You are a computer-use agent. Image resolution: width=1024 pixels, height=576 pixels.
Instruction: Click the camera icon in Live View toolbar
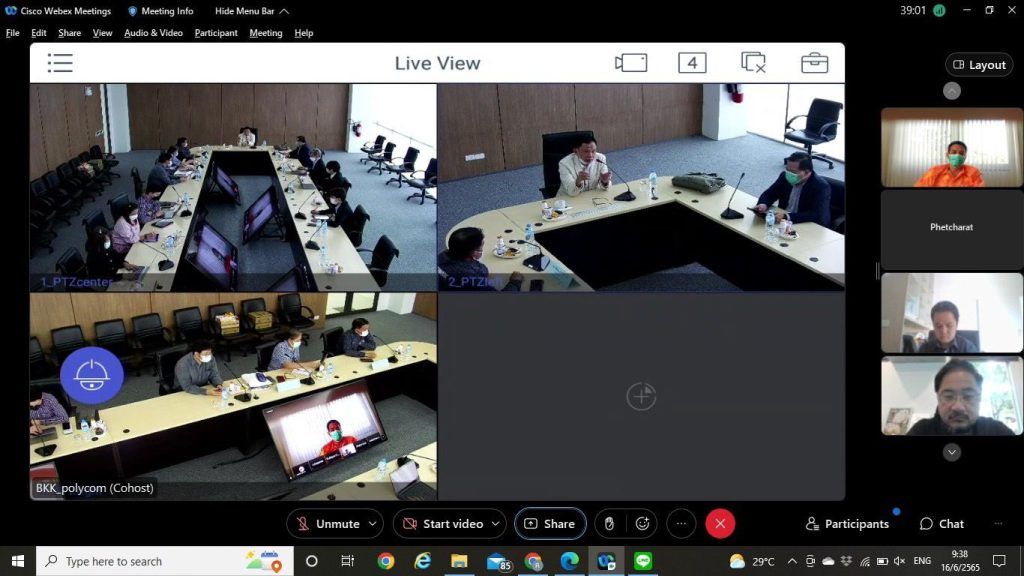point(631,63)
